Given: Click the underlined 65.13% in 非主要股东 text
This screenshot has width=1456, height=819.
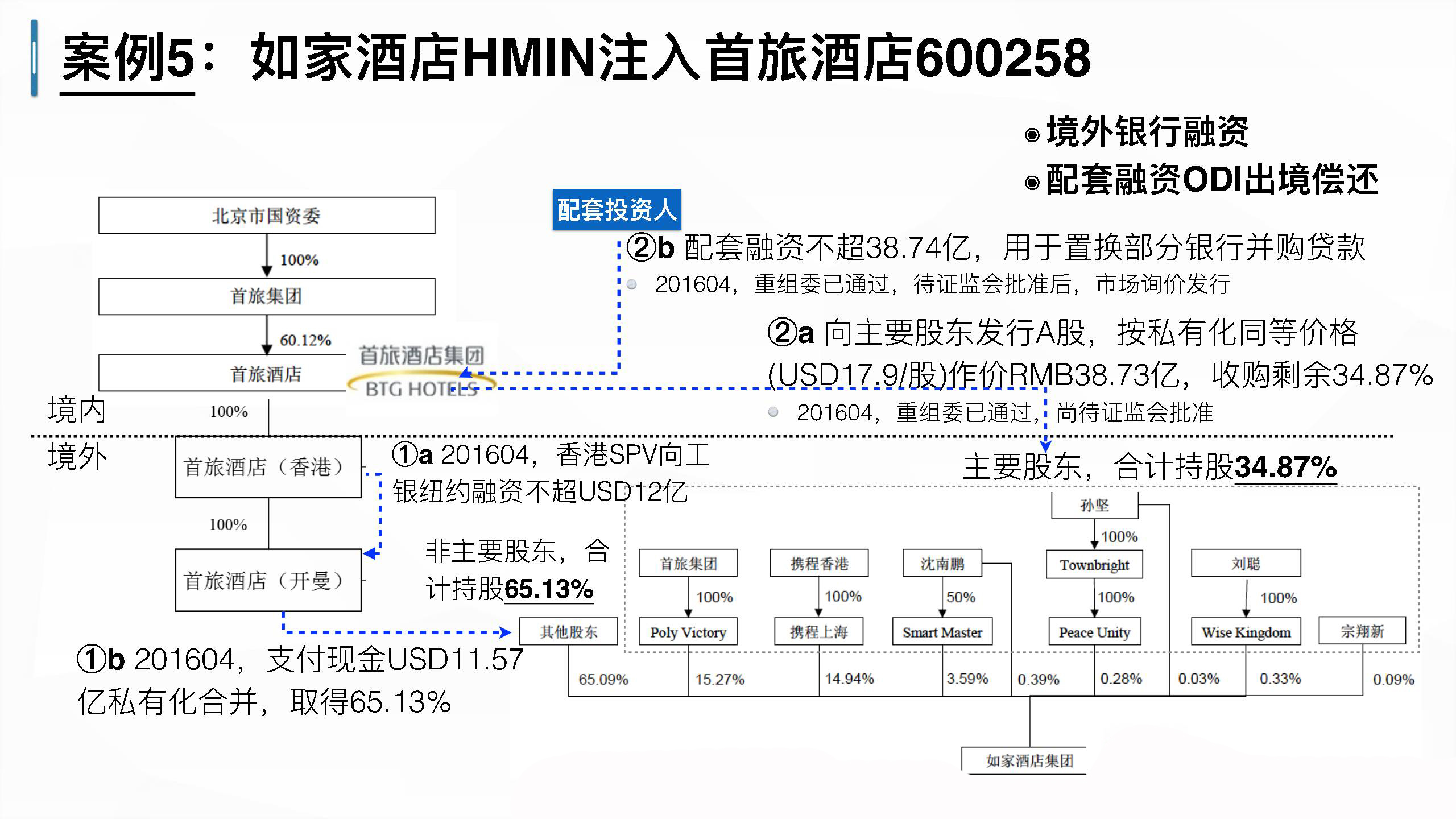Looking at the screenshot, I should click(549, 589).
